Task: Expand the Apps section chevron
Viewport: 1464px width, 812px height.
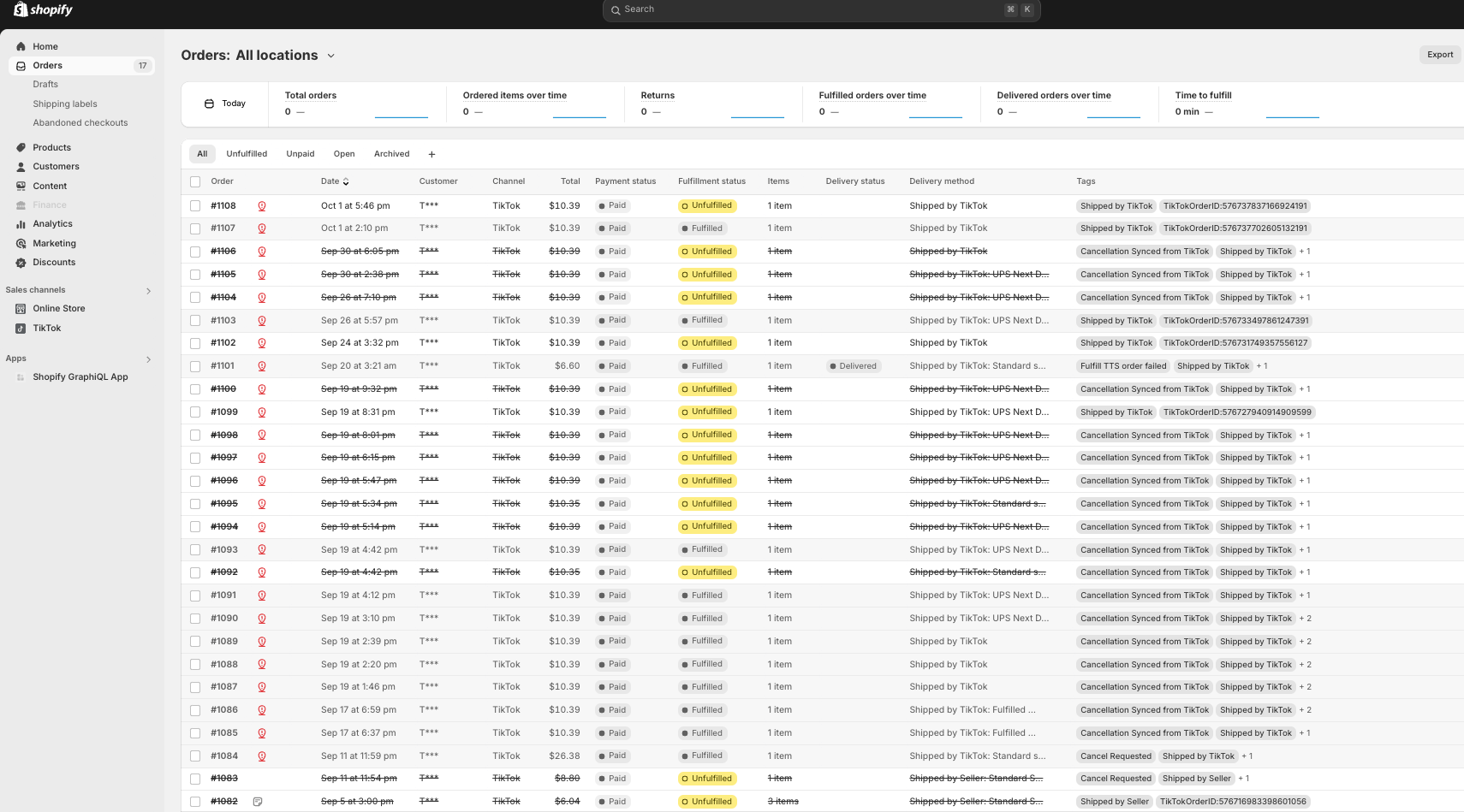Action: [x=149, y=359]
